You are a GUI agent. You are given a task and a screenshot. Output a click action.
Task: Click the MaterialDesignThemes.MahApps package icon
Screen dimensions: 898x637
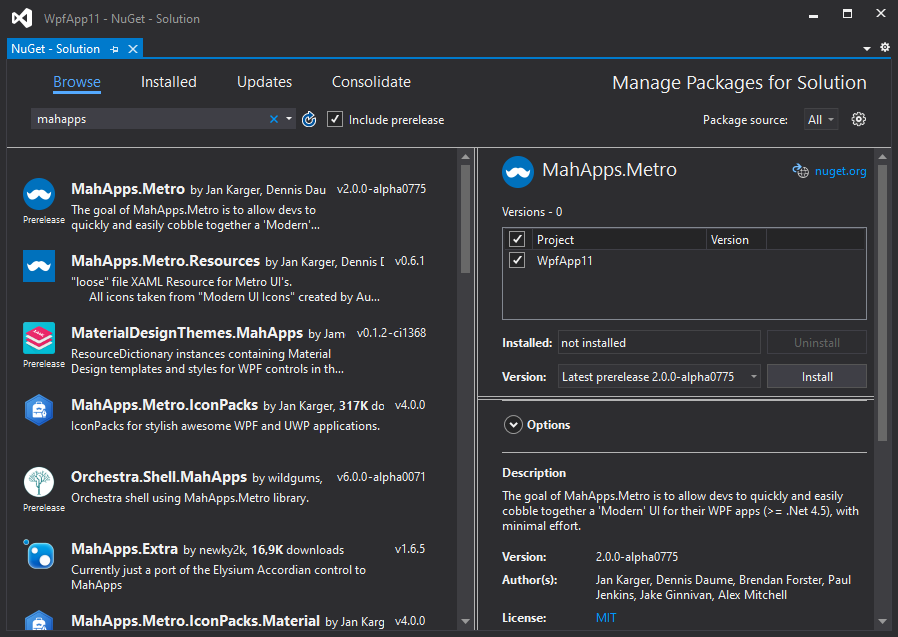coord(39,338)
